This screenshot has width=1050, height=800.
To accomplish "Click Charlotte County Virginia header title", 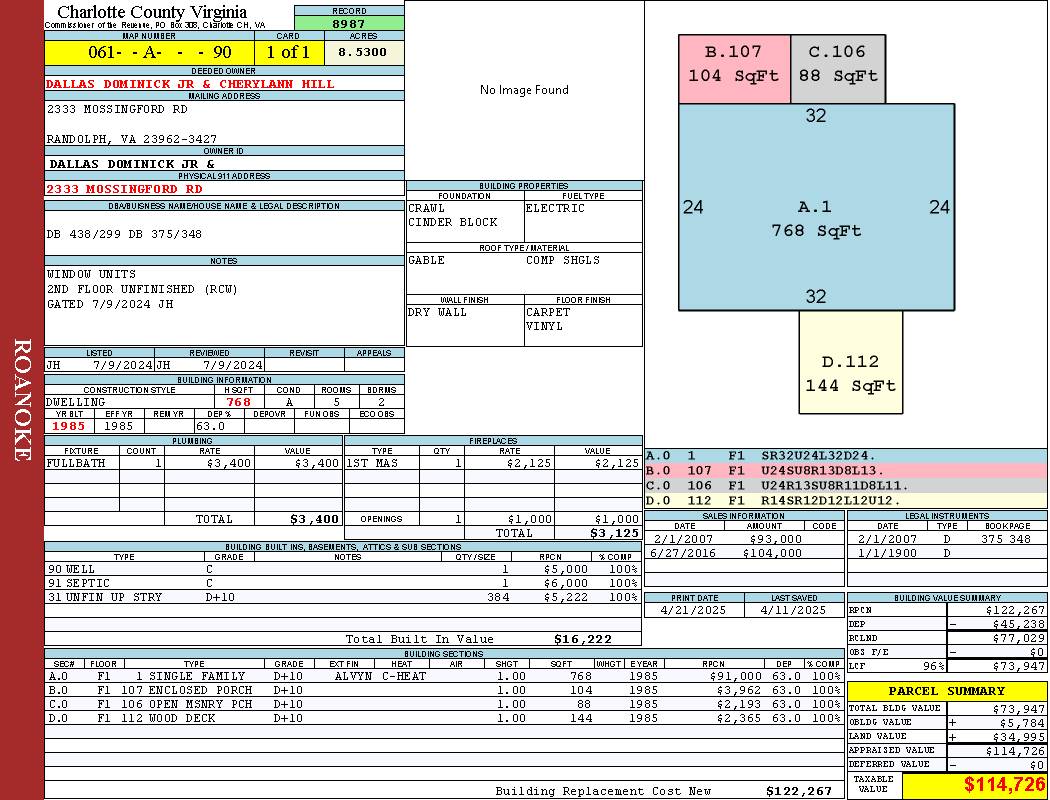I will coord(152,12).
